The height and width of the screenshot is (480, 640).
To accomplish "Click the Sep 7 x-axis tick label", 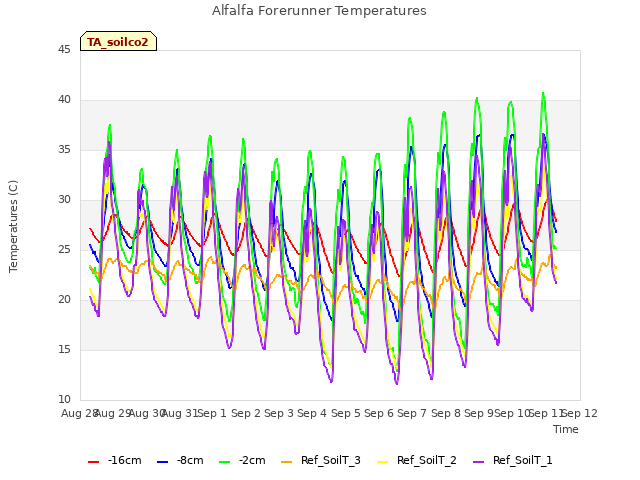I will coord(412,413).
